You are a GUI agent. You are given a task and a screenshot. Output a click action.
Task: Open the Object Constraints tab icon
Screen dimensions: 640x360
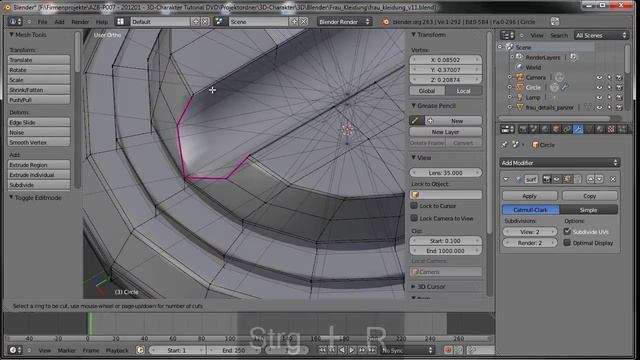point(567,129)
